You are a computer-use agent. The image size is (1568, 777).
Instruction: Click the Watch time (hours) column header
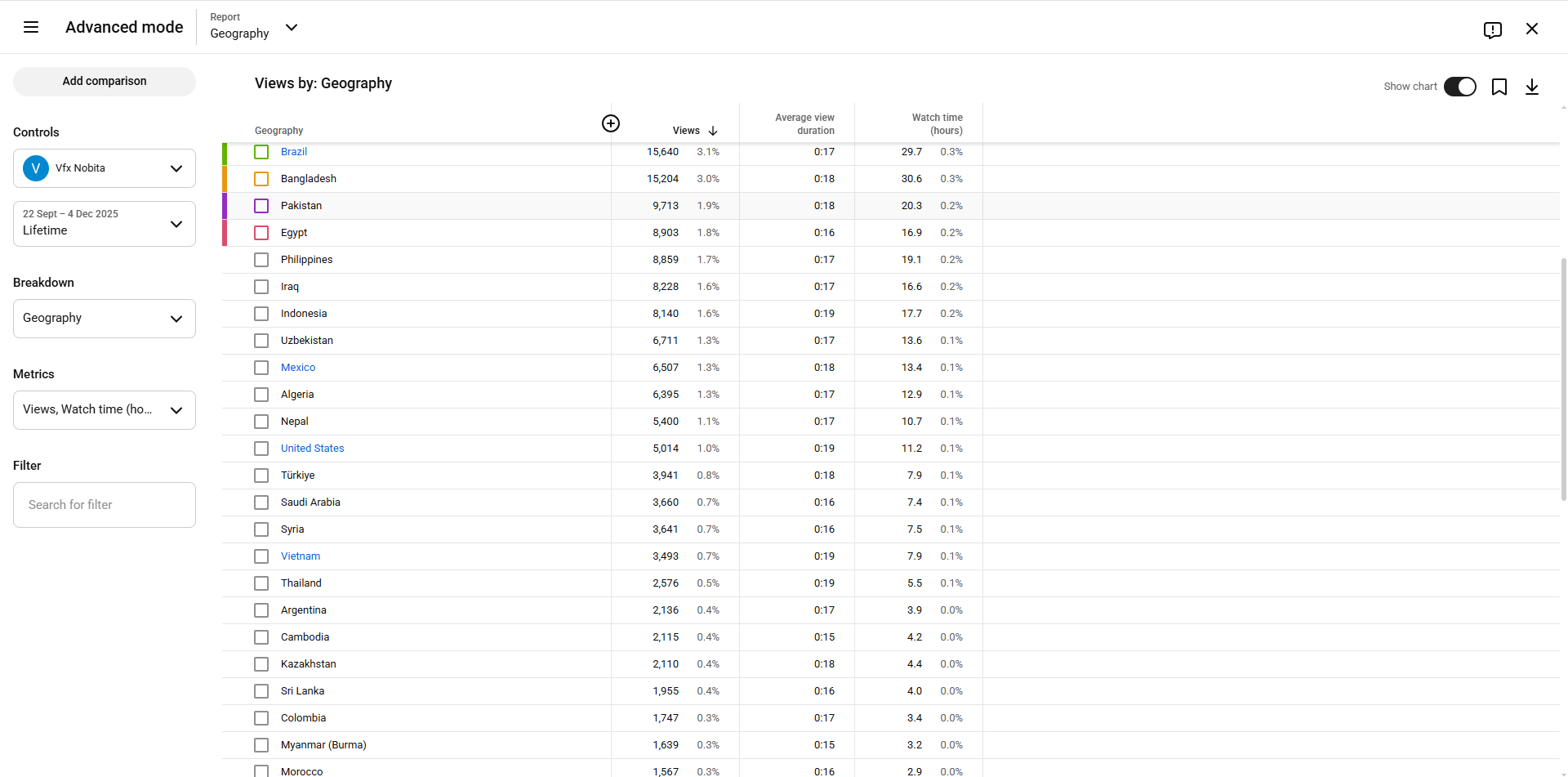point(937,124)
